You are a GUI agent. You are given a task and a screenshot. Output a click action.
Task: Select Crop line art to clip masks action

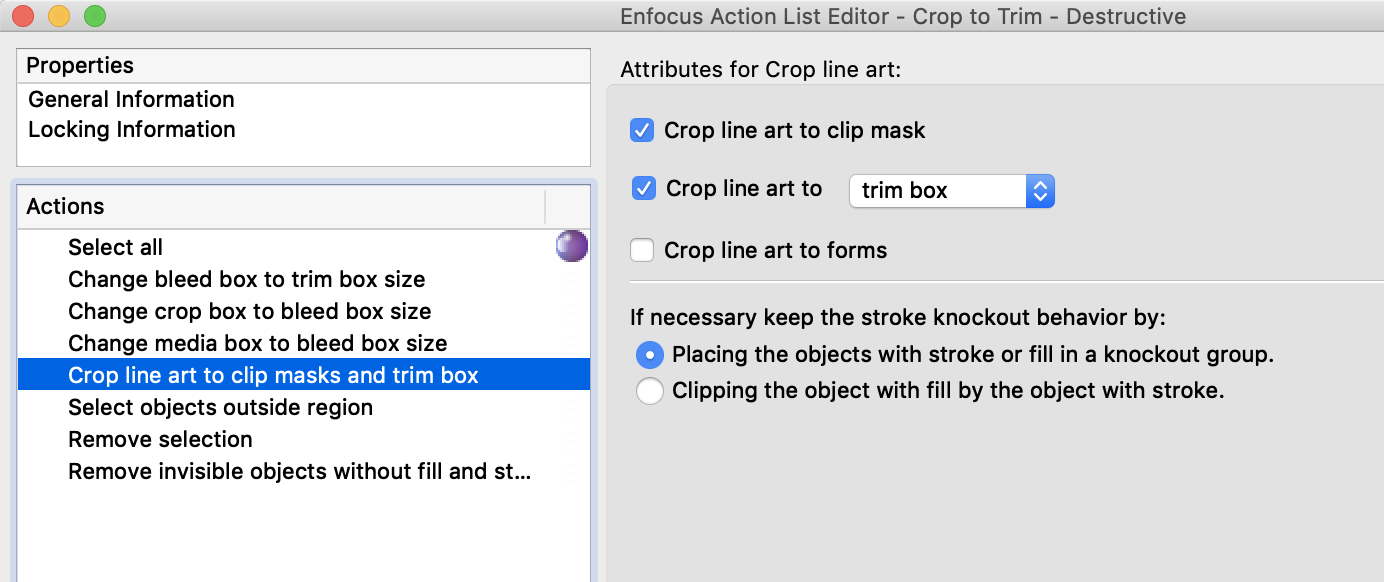[273, 375]
